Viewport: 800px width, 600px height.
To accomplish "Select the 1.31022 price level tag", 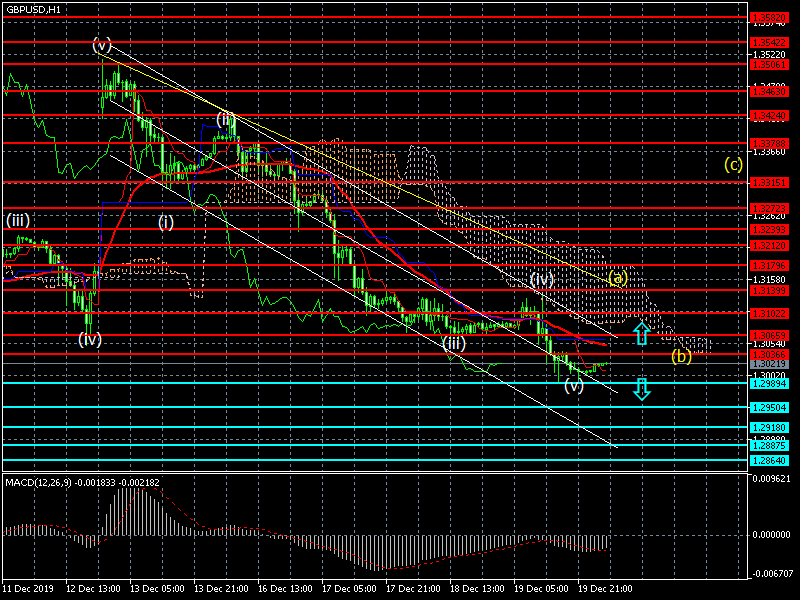I will (769, 313).
